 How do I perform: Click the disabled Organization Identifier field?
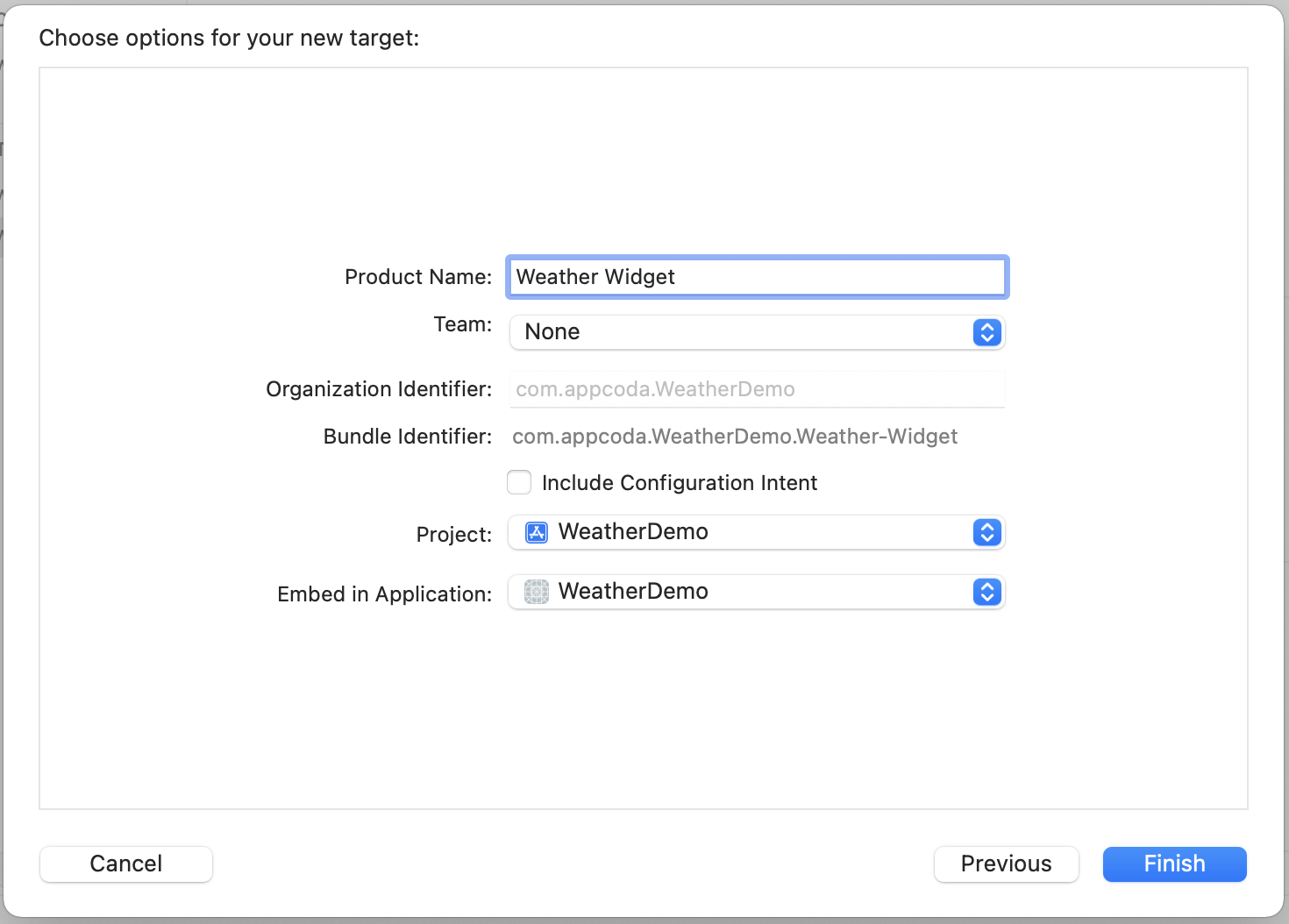click(757, 389)
